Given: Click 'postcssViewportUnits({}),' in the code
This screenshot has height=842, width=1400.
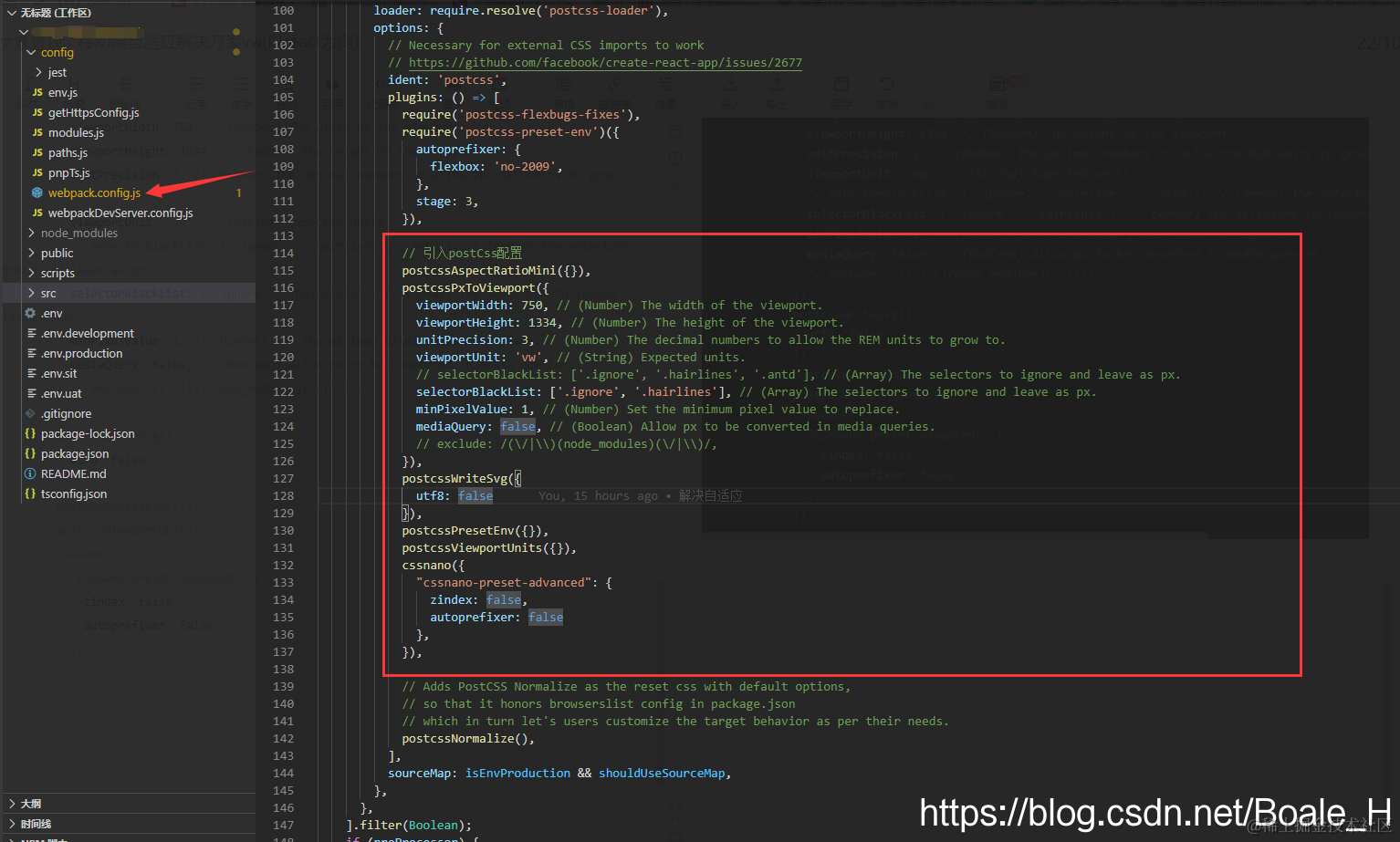Looking at the screenshot, I should 489,548.
